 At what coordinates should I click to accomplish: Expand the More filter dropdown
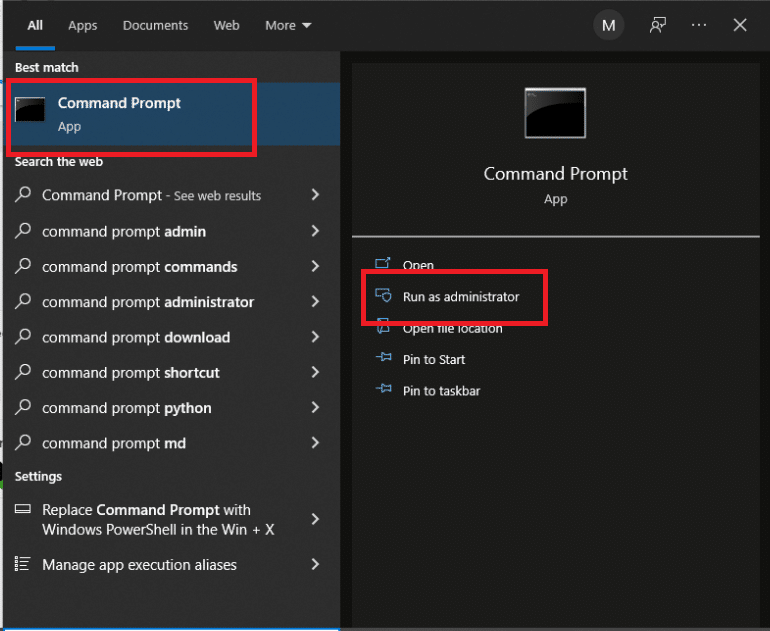click(288, 25)
